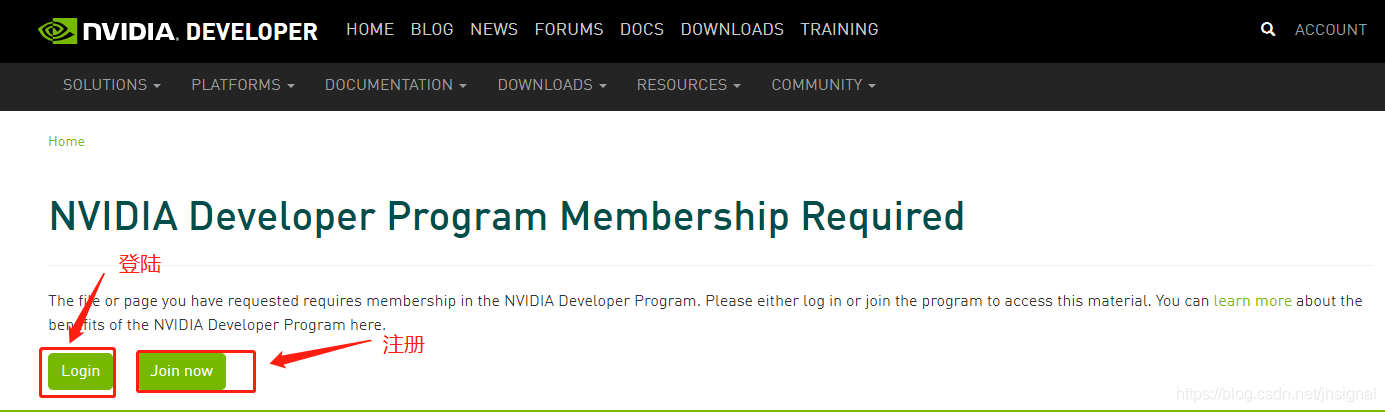Go to HOME in top navigation
1385x412 pixels.
[370, 30]
